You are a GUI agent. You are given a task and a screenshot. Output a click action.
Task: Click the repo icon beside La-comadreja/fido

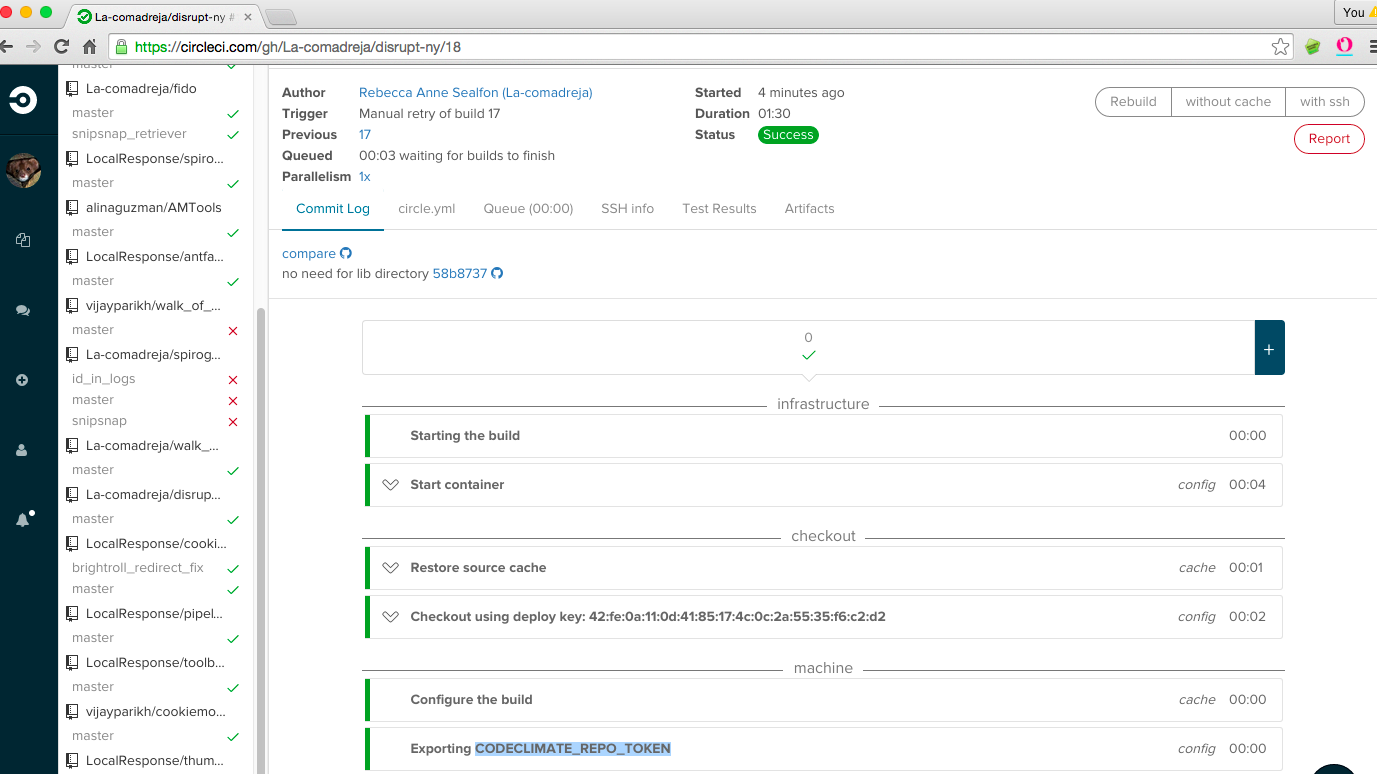72,89
